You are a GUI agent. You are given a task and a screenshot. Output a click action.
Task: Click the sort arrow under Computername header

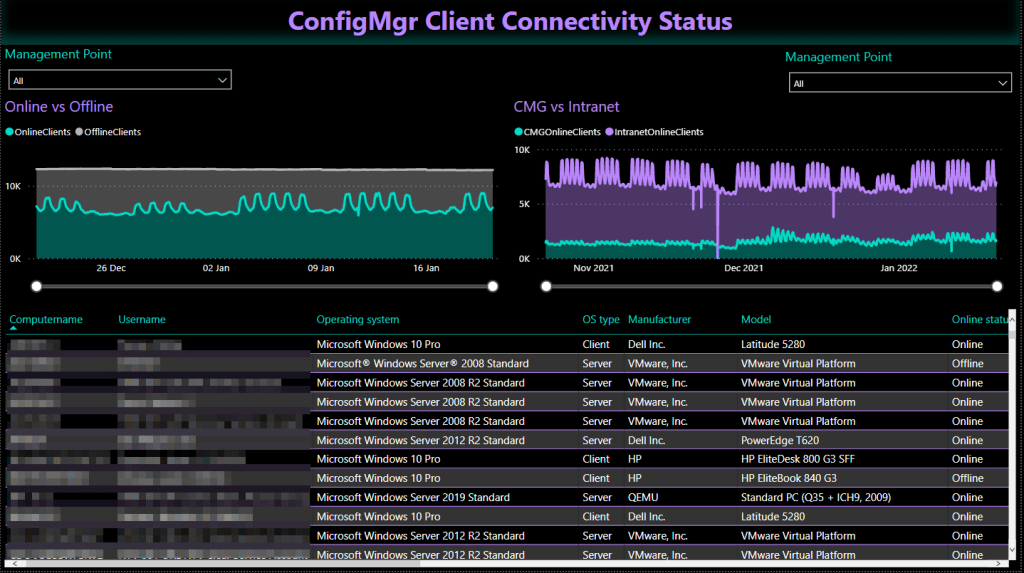(x=14, y=329)
